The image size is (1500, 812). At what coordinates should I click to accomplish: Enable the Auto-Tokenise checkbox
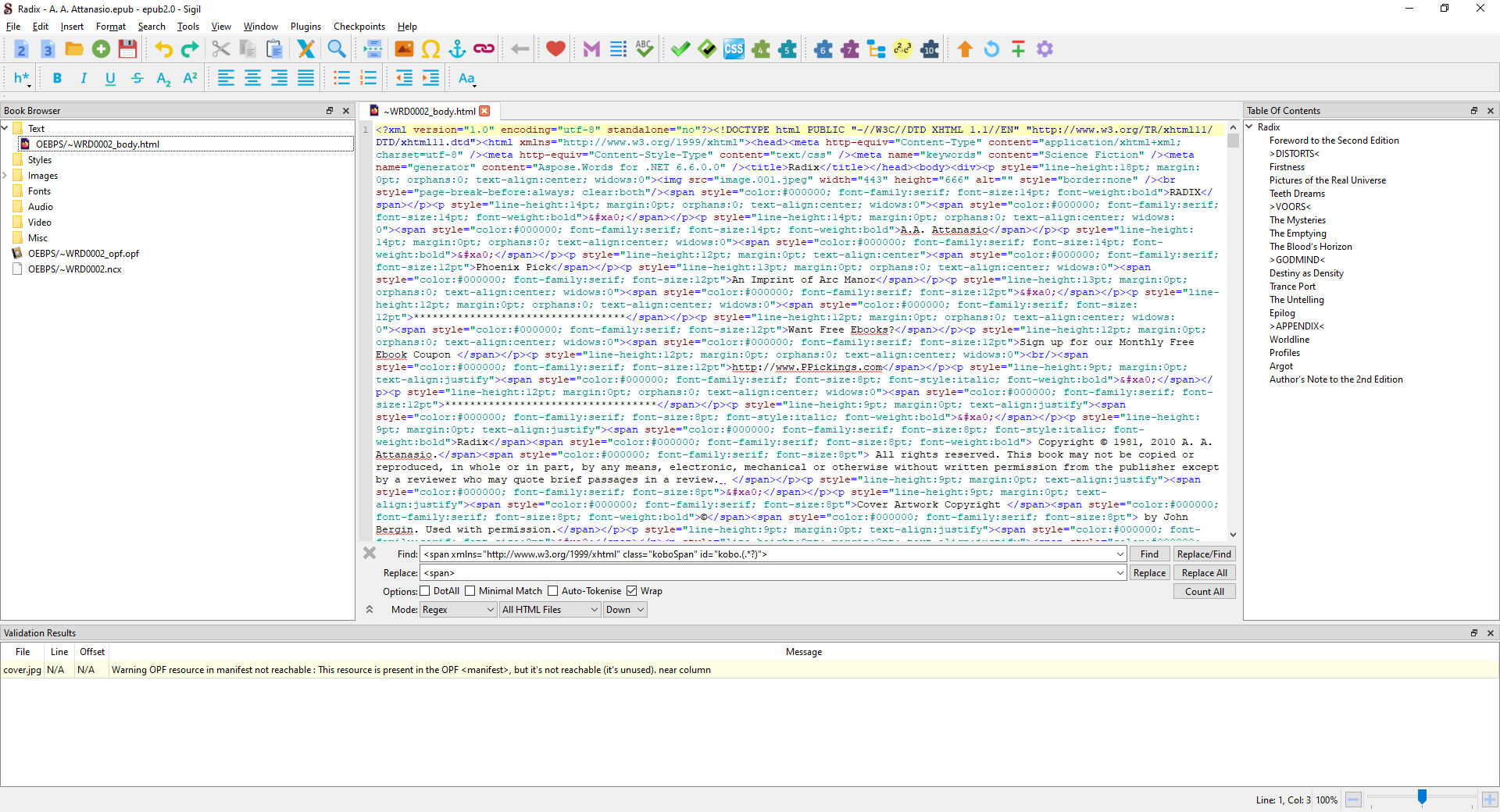click(553, 591)
